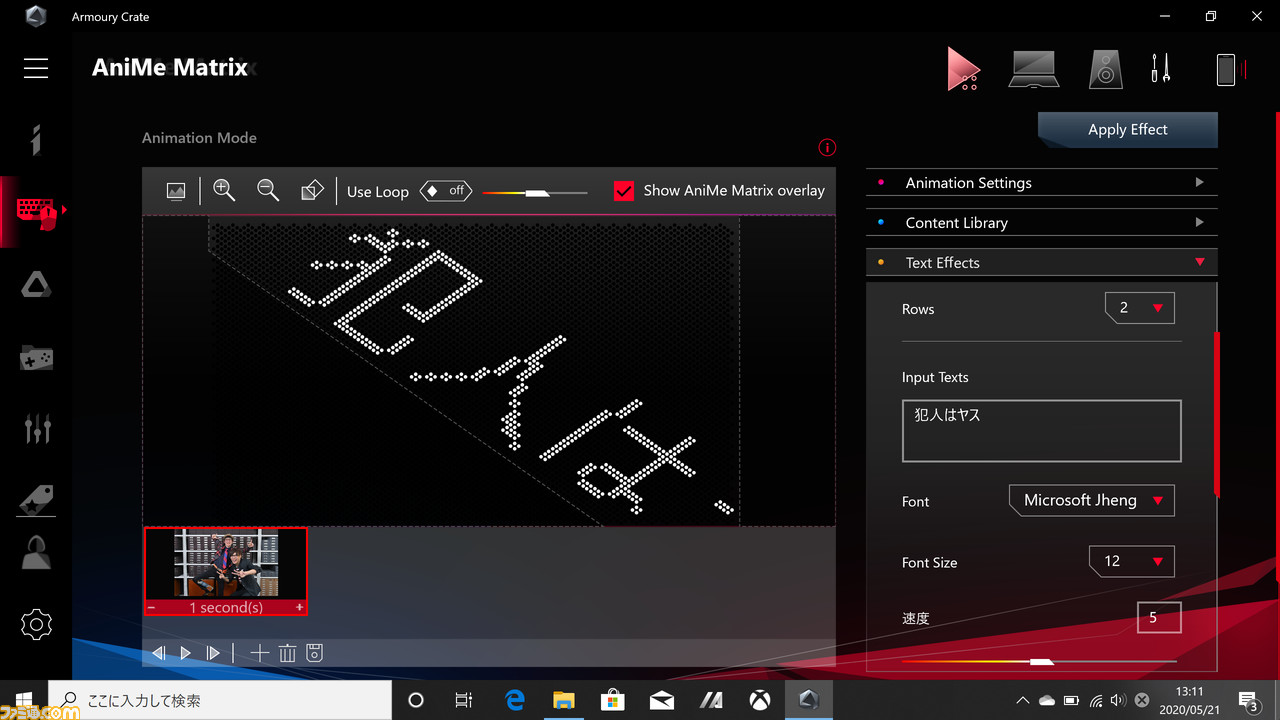Click in the Input Texts box
Screen dimensions: 1280x720
(1042, 431)
